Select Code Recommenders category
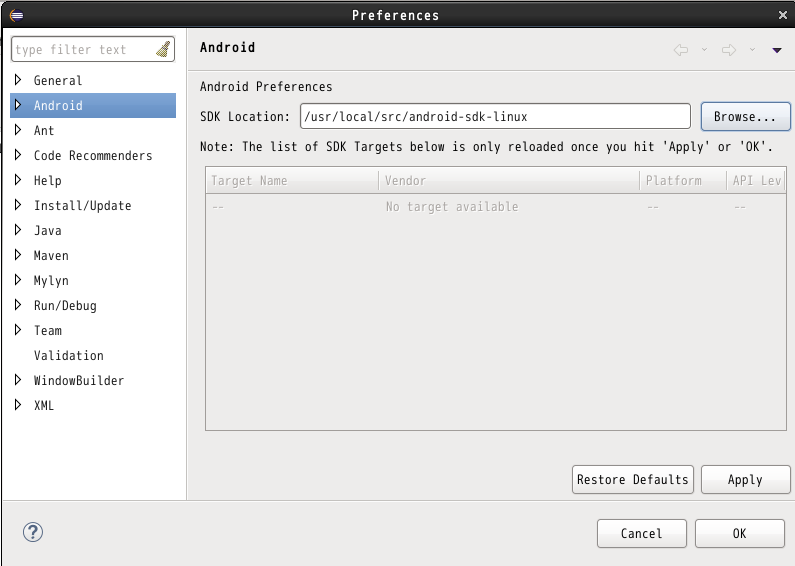Screen dimensions: 795x566 pos(93,155)
